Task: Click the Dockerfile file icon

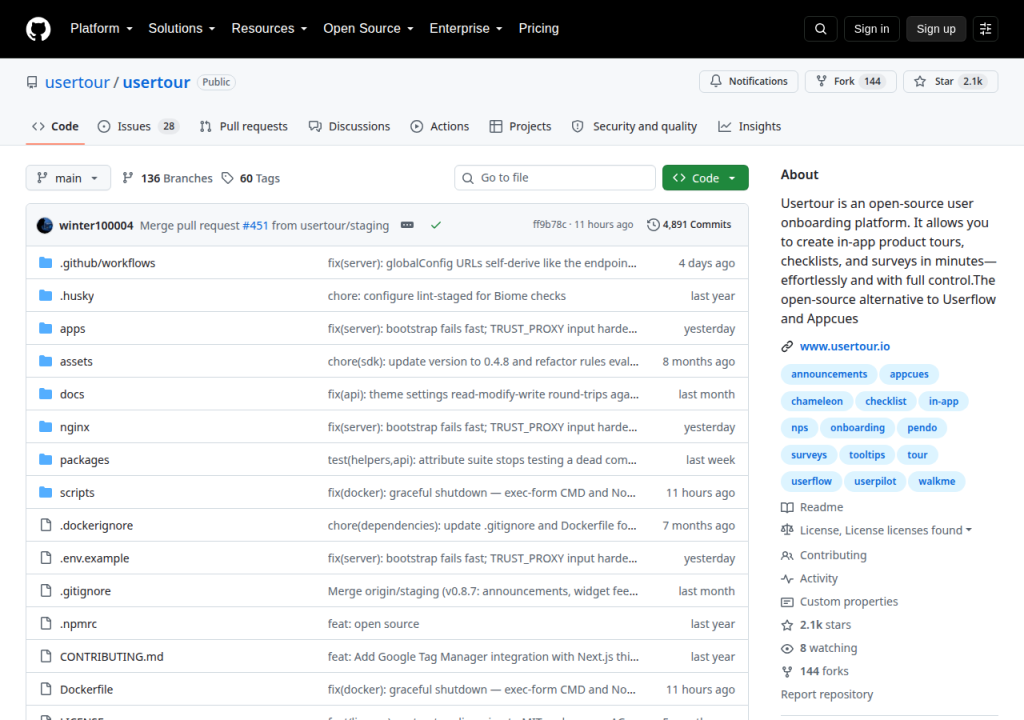Action: click(46, 689)
